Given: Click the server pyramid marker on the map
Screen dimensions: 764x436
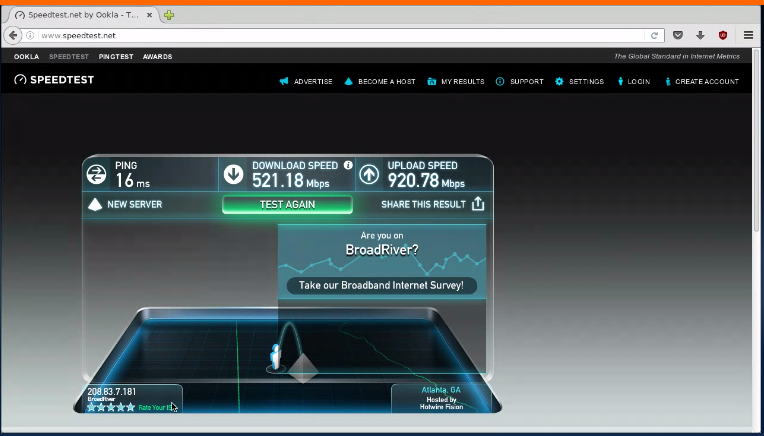Looking at the screenshot, I should (x=303, y=368).
